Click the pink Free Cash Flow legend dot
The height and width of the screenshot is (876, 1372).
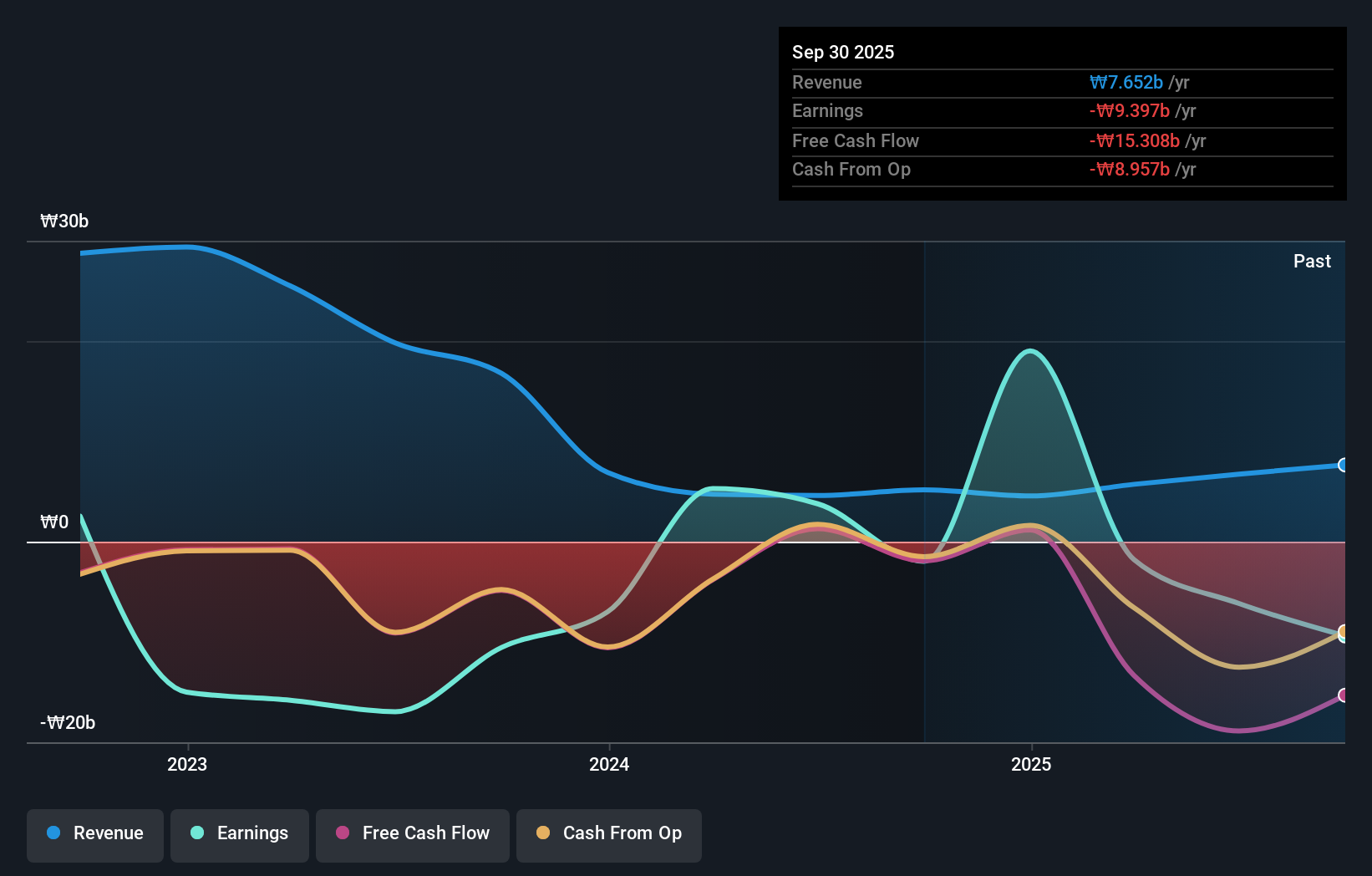(x=343, y=833)
